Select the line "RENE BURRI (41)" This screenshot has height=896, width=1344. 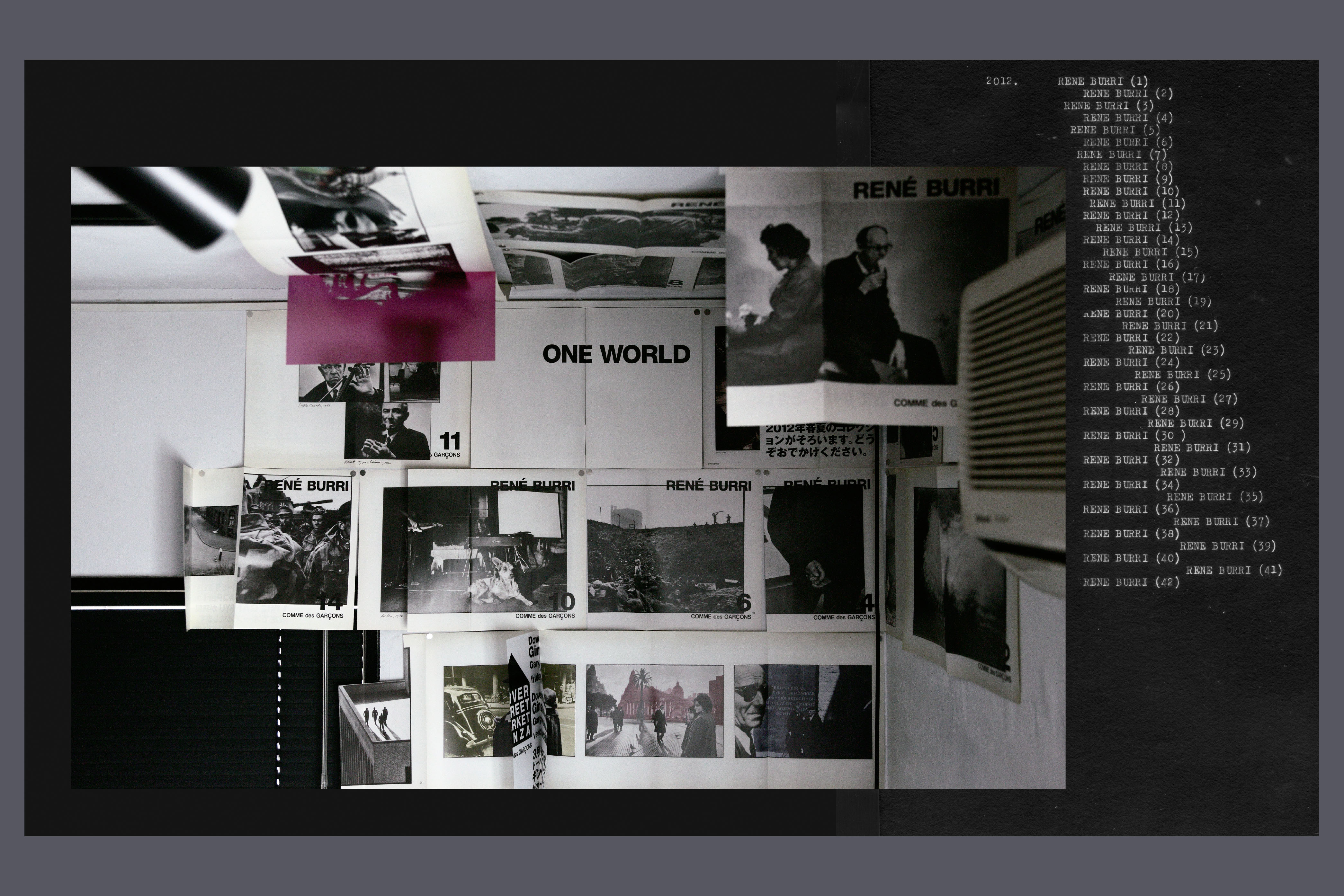[x=1234, y=570]
